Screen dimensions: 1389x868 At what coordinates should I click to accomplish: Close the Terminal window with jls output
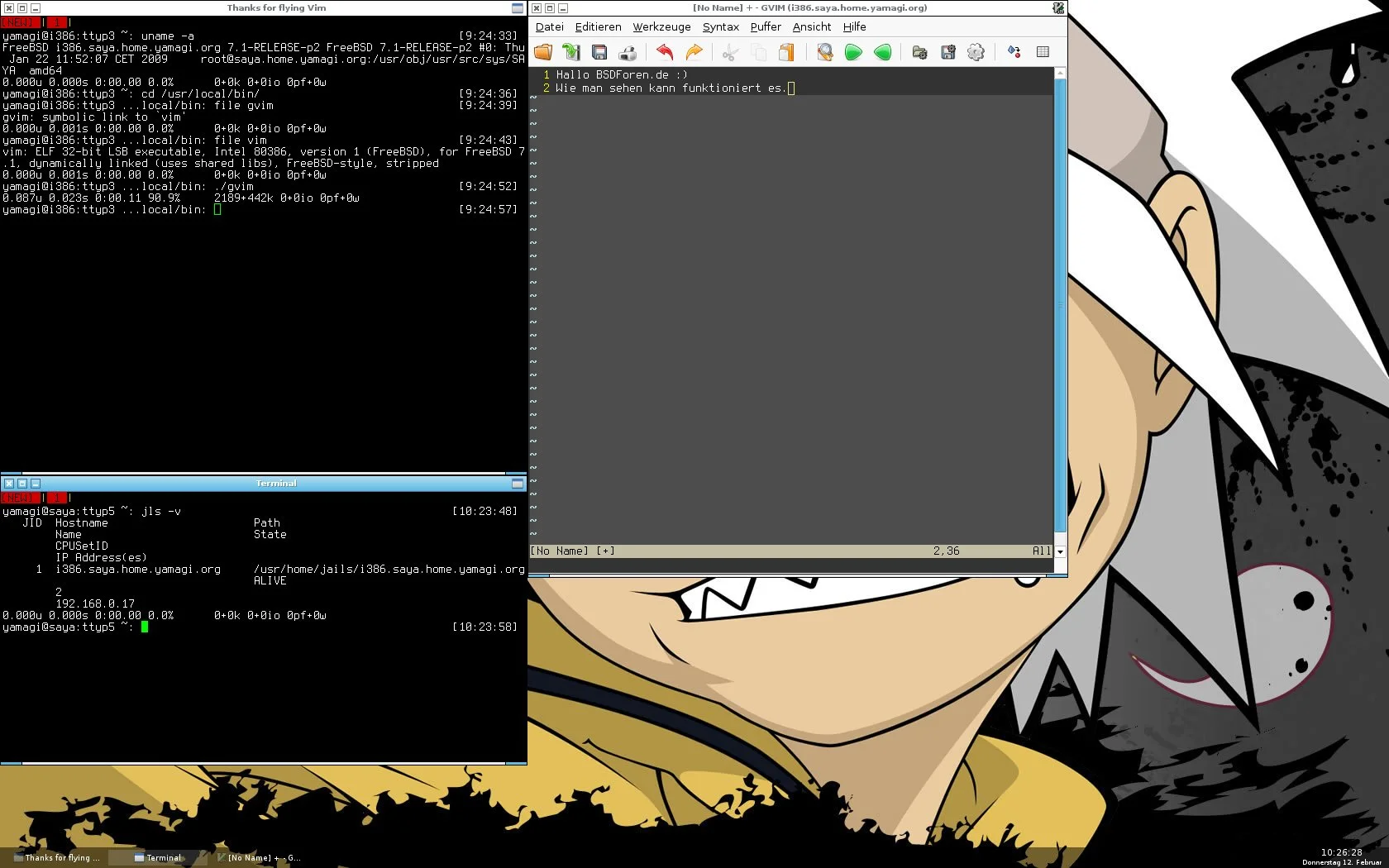tap(8, 484)
